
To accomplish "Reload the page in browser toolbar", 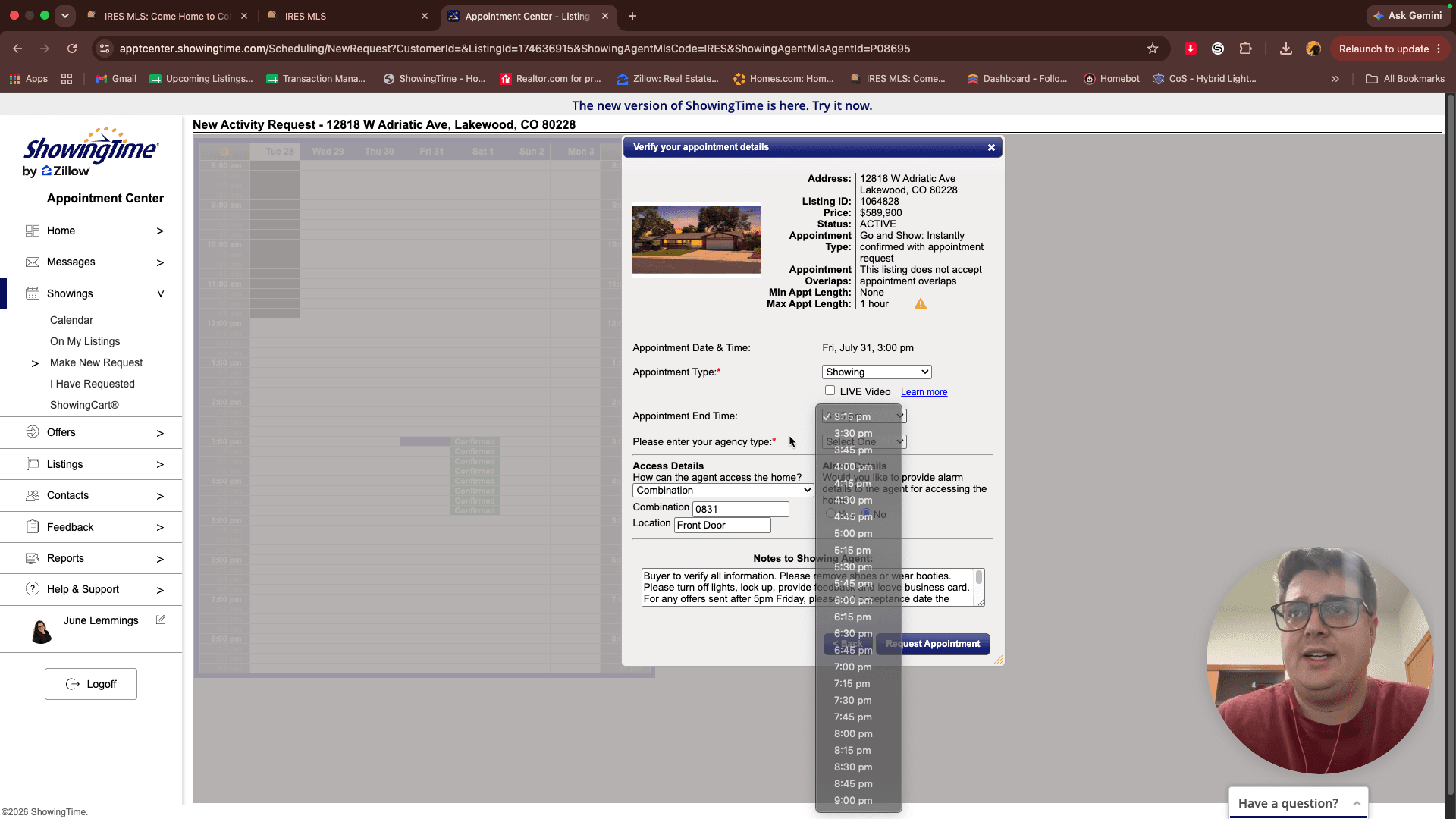I will click(x=72, y=49).
